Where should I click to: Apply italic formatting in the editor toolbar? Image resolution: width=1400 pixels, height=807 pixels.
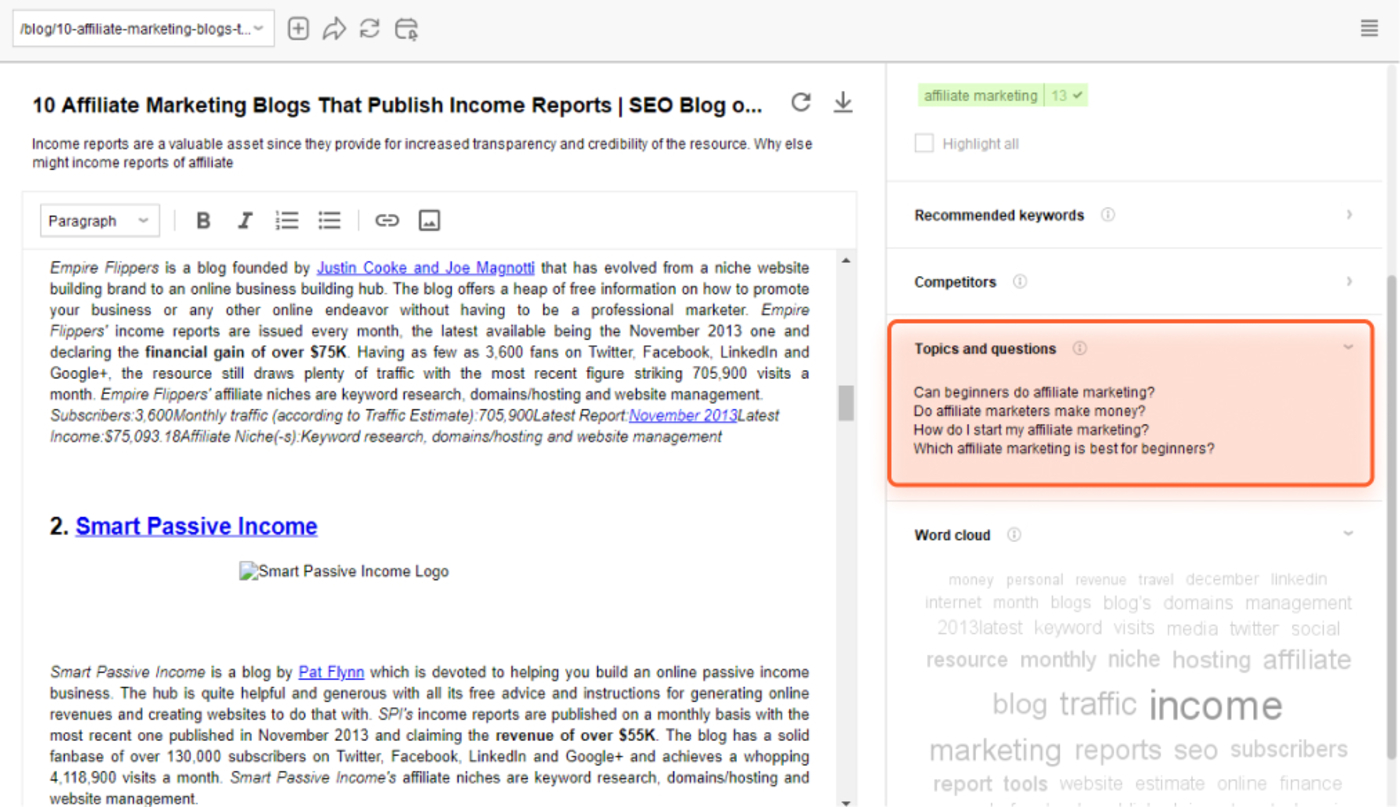(x=245, y=220)
